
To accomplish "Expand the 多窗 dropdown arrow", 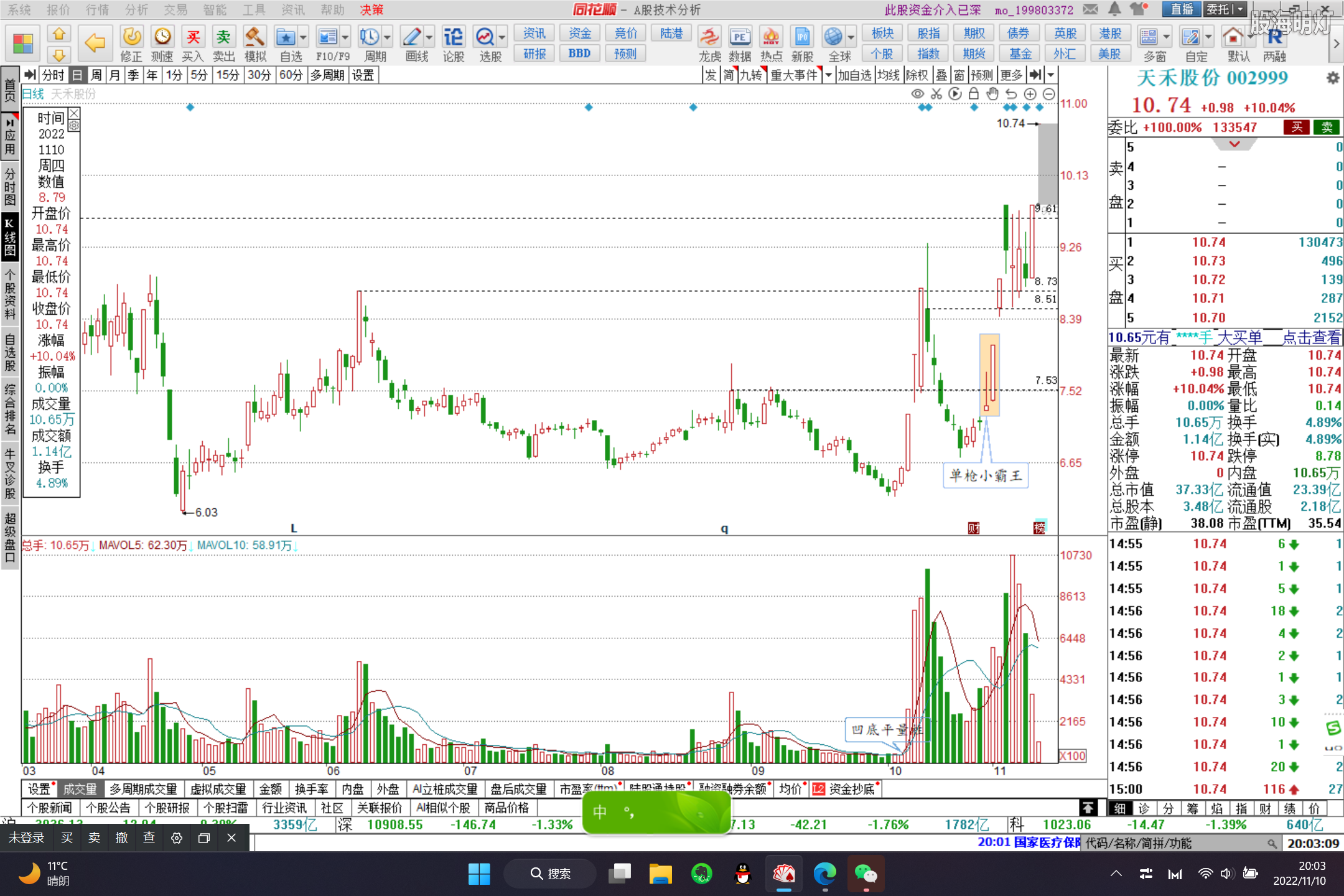I will 1166,37.
